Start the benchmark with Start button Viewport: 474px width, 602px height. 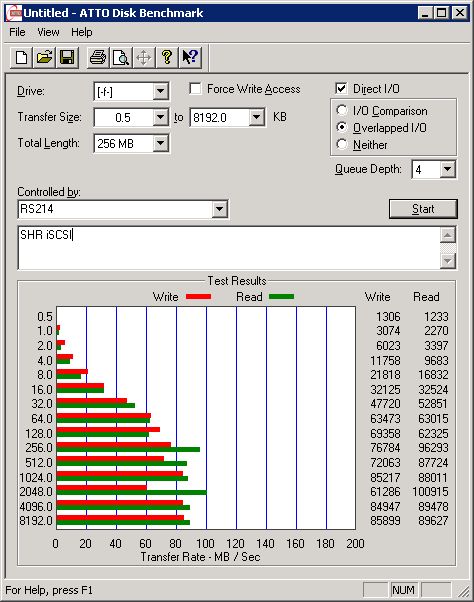pos(423,209)
